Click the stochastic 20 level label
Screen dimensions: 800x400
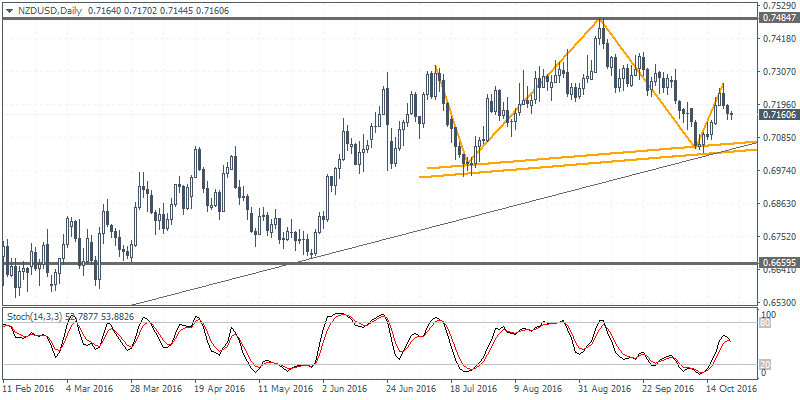click(765, 364)
